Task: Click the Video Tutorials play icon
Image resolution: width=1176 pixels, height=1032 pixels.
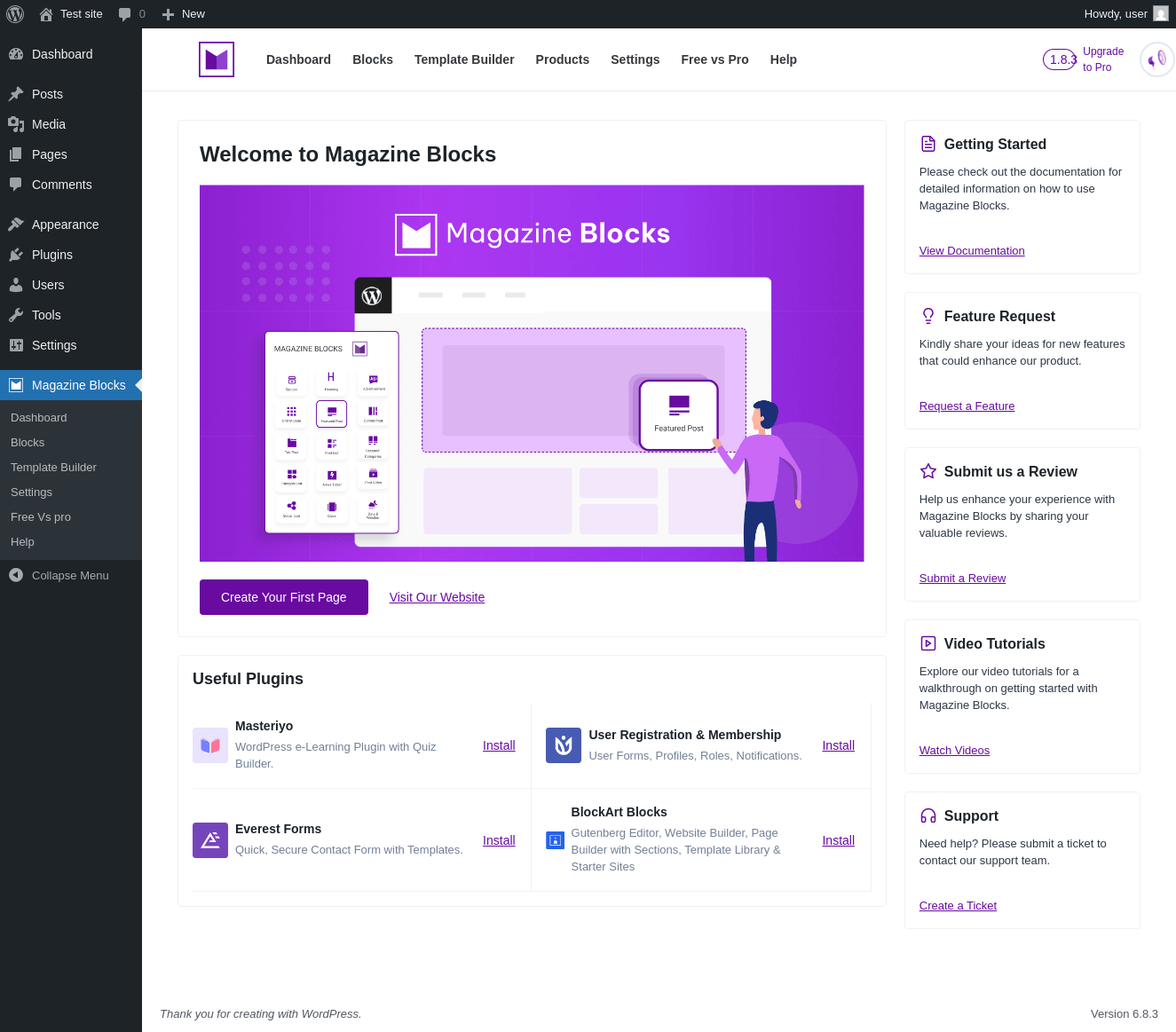Action: pyautogui.click(x=928, y=643)
